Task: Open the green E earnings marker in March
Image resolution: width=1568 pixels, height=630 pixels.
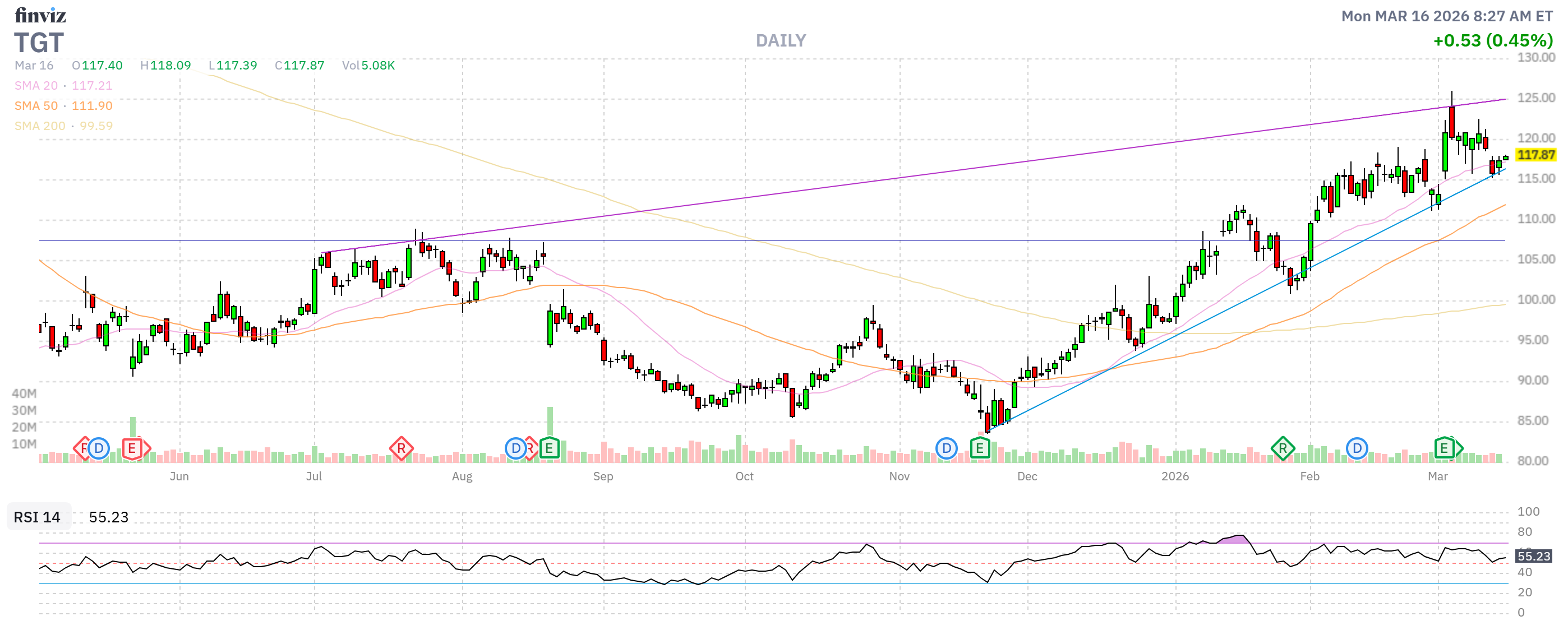Action: tap(1444, 449)
